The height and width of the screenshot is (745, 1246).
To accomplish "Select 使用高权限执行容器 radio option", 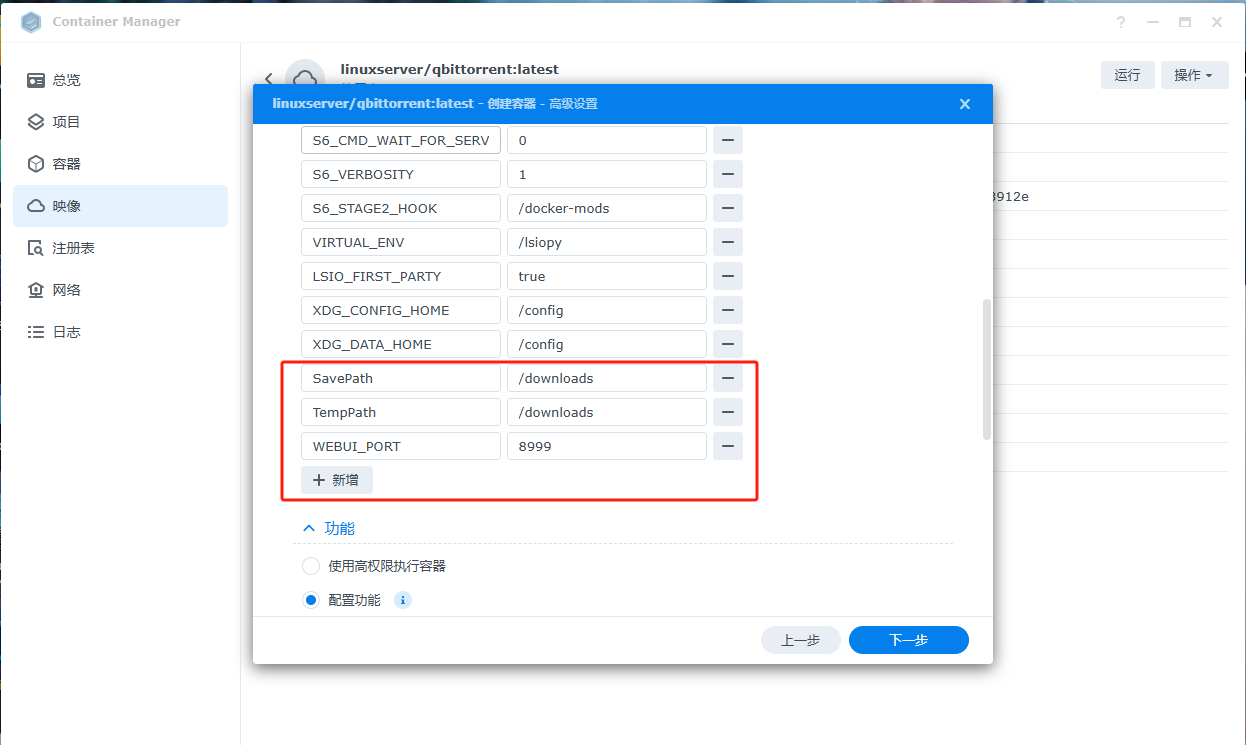I will point(311,566).
